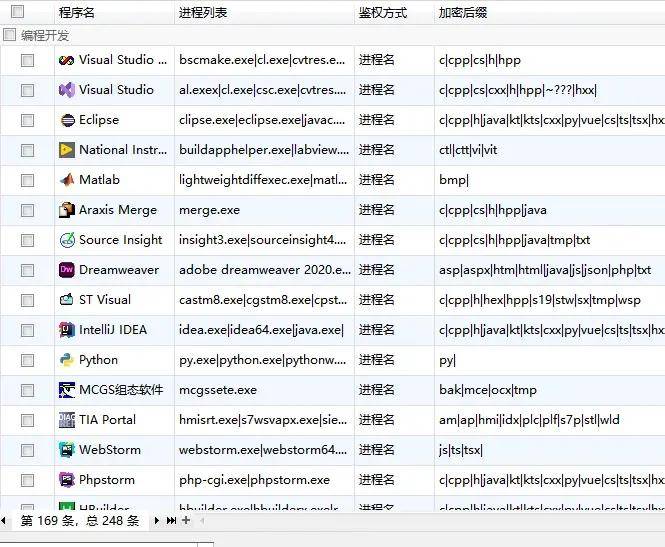The width and height of the screenshot is (665, 547).
Task: Check the Araxis Merge row checkbox
Action: 28,210
